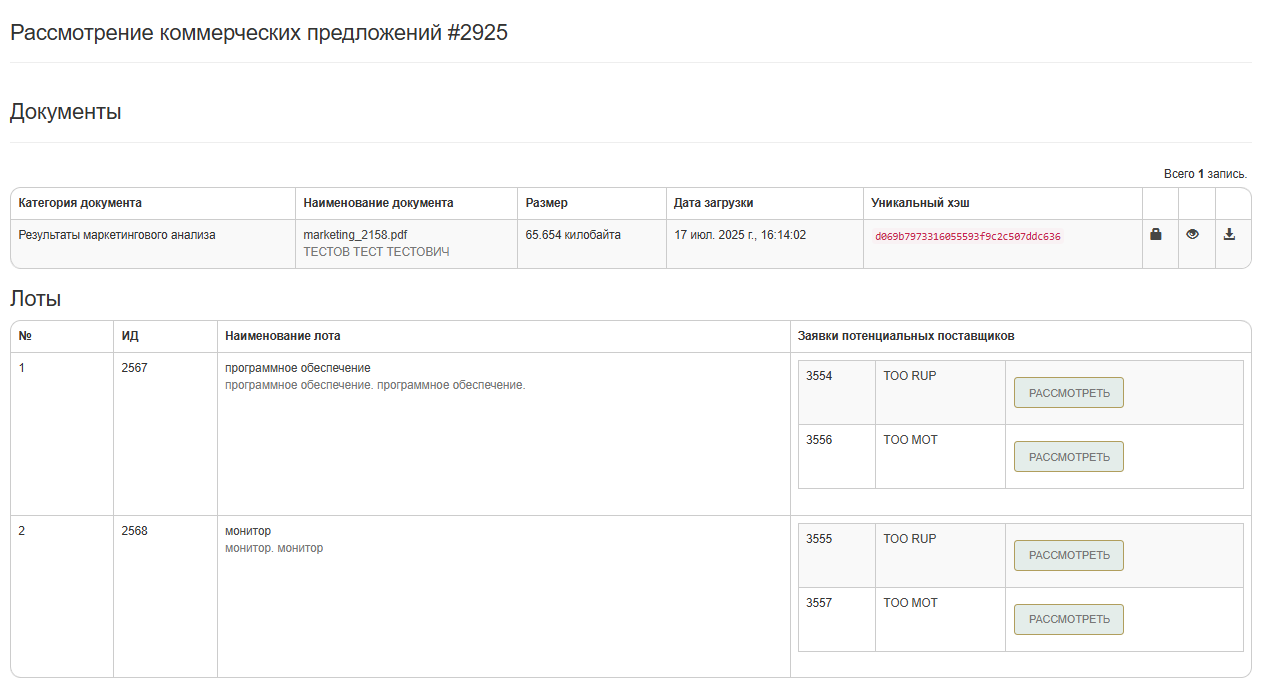The height and width of the screenshot is (683, 1265).
Task: Select the программное обеспечение lot title
Action: click(x=297, y=368)
